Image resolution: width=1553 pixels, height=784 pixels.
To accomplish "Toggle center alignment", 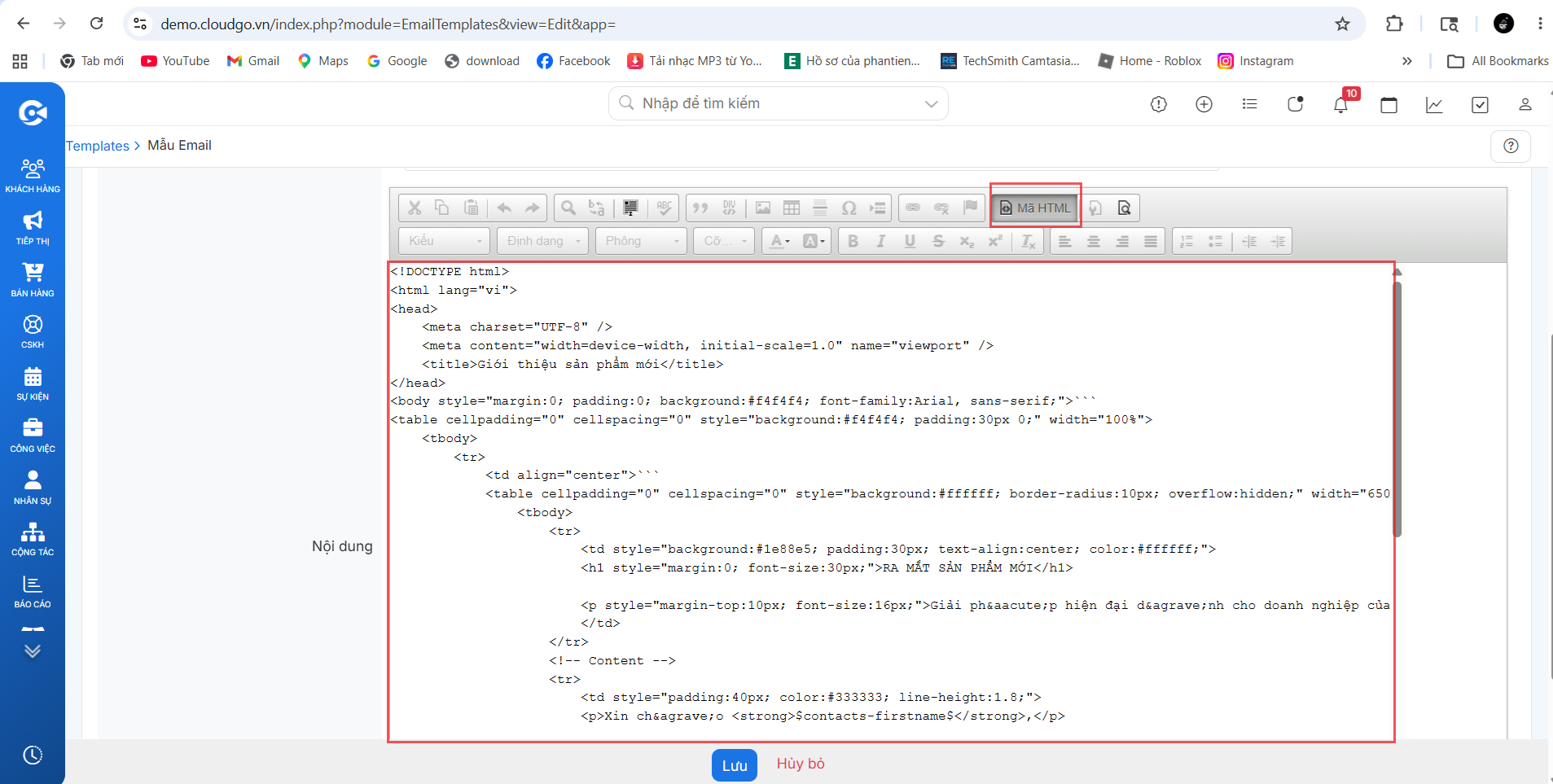I will 1094,241.
